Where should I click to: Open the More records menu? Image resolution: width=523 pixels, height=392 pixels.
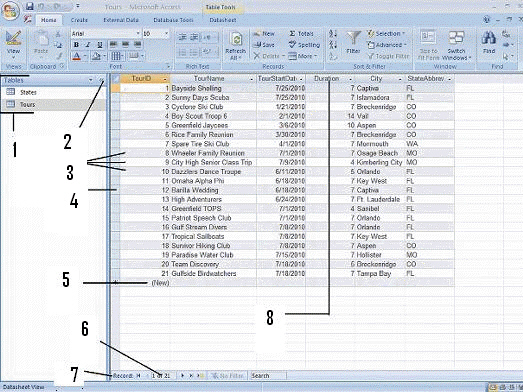[x=302, y=56]
